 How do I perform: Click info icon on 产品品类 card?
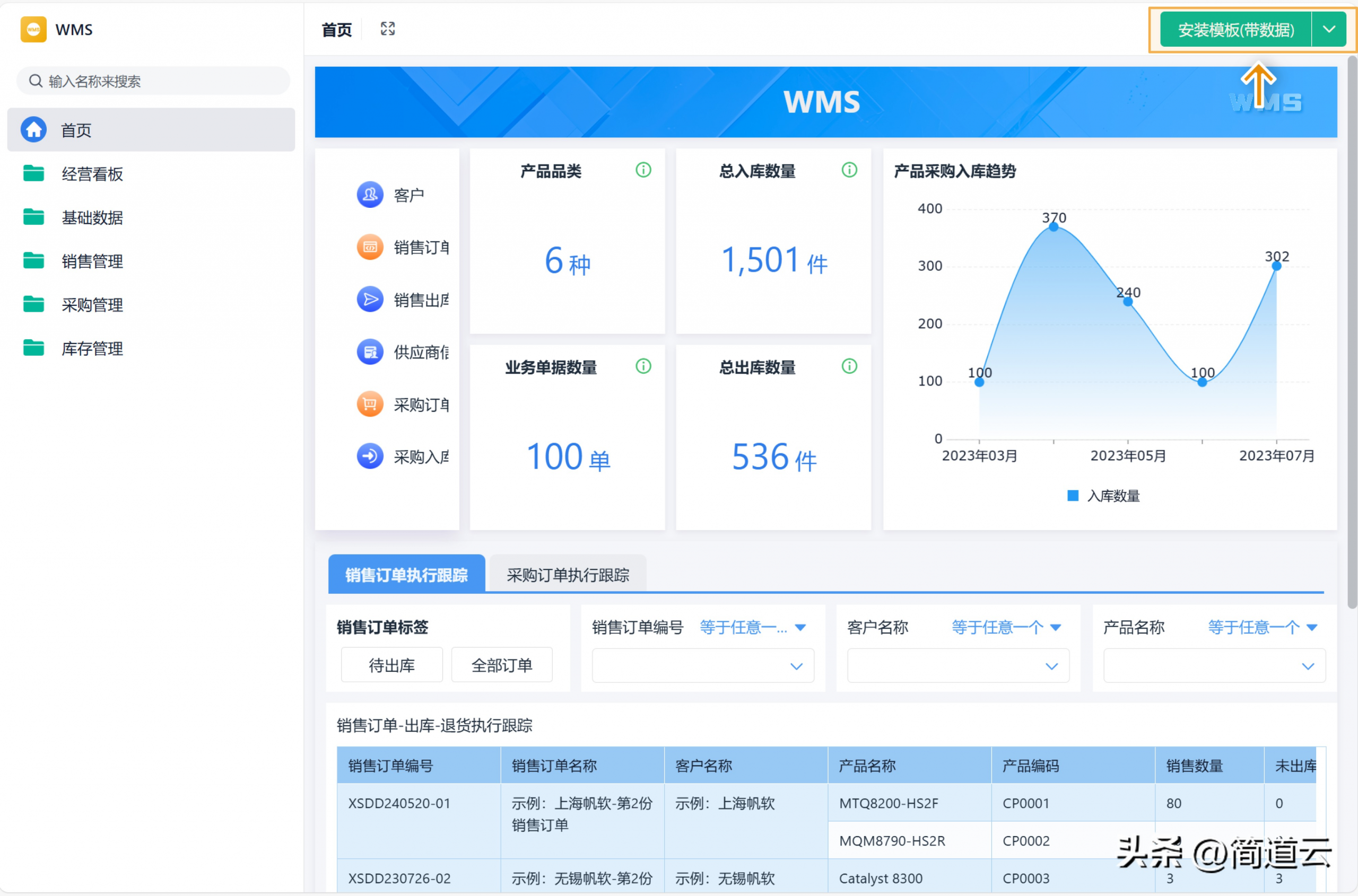pos(643,170)
